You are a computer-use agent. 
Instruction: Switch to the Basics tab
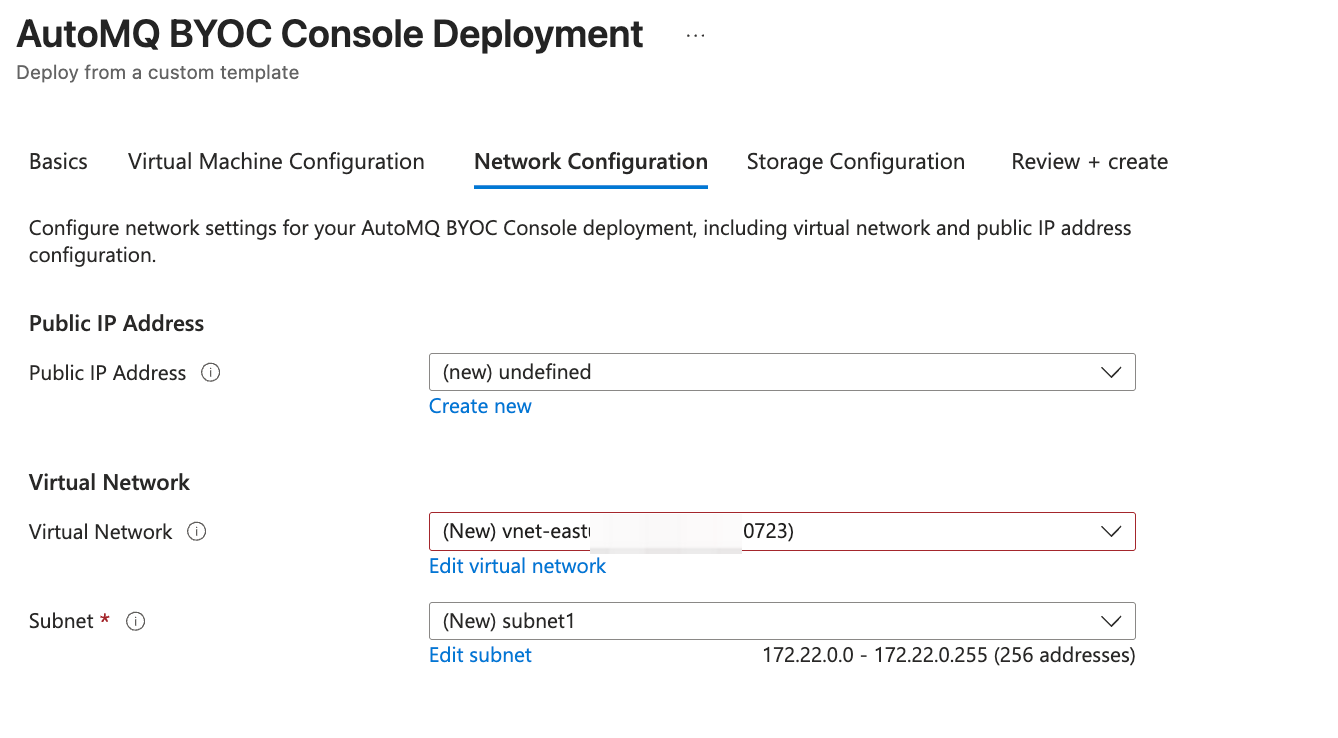pos(58,162)
